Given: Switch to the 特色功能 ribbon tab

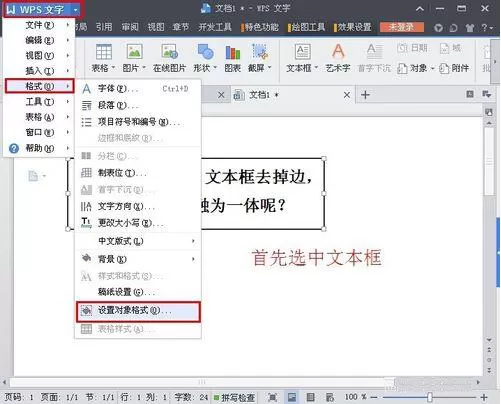Looking at the screenshot, I should [x=260, y=27].
